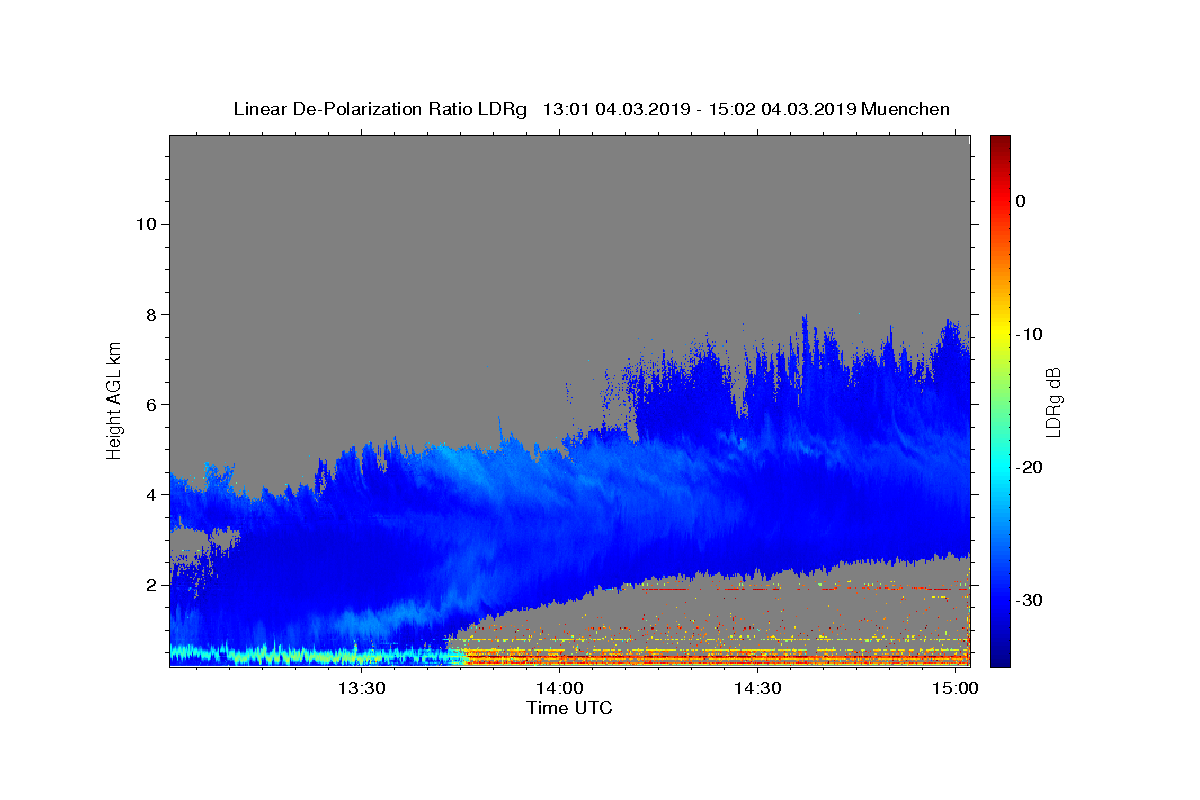Click the date range '13:01 04.03.2019' in title
Viewport: 1200px width, 800px height.
click(615, 109)
